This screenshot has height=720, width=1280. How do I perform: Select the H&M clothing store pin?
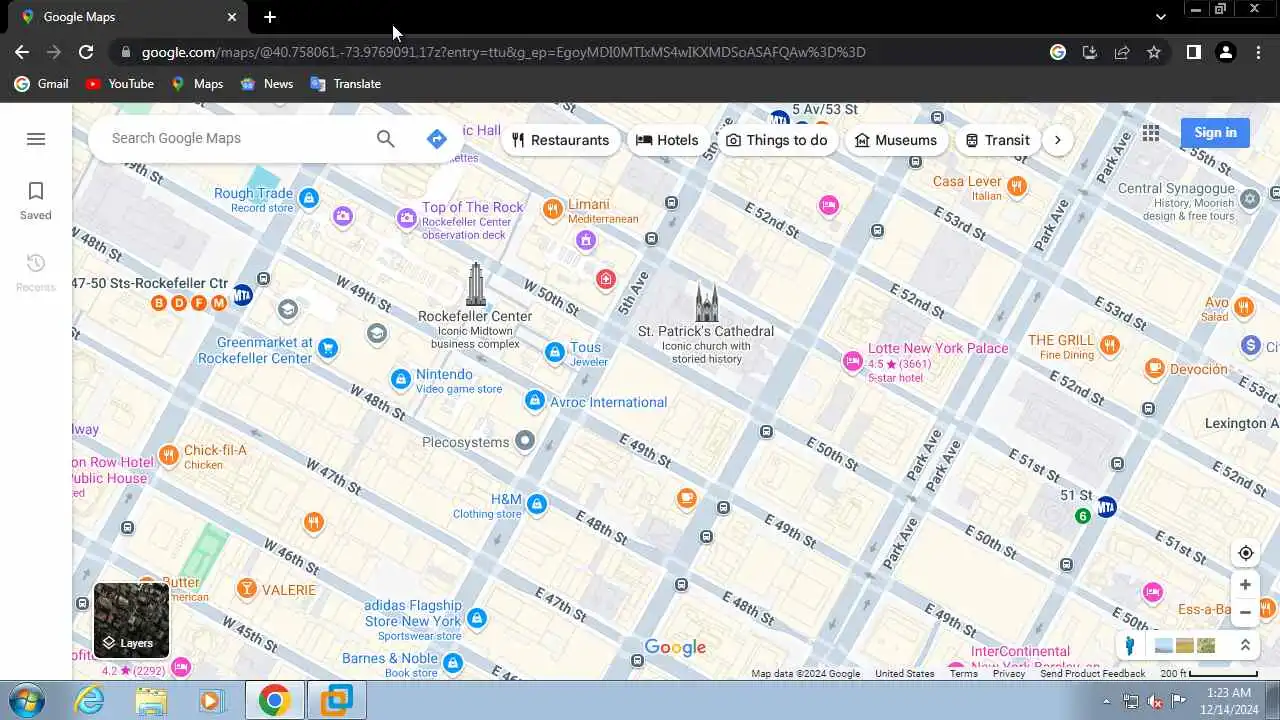point(537,504)
